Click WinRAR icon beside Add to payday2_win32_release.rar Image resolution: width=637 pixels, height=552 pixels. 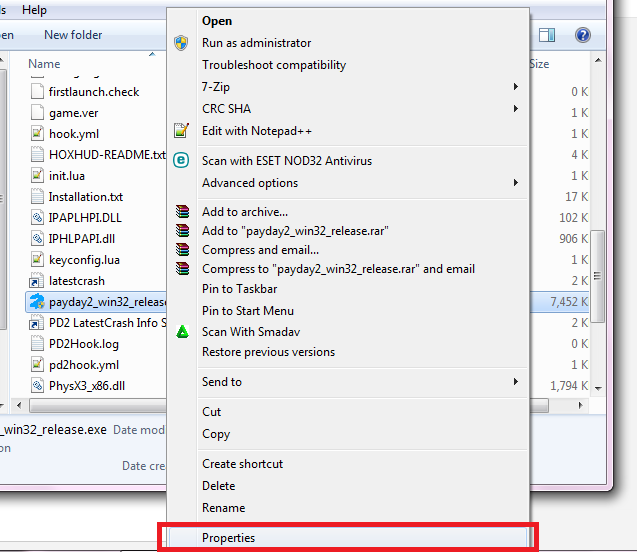[x=182, y=230]
